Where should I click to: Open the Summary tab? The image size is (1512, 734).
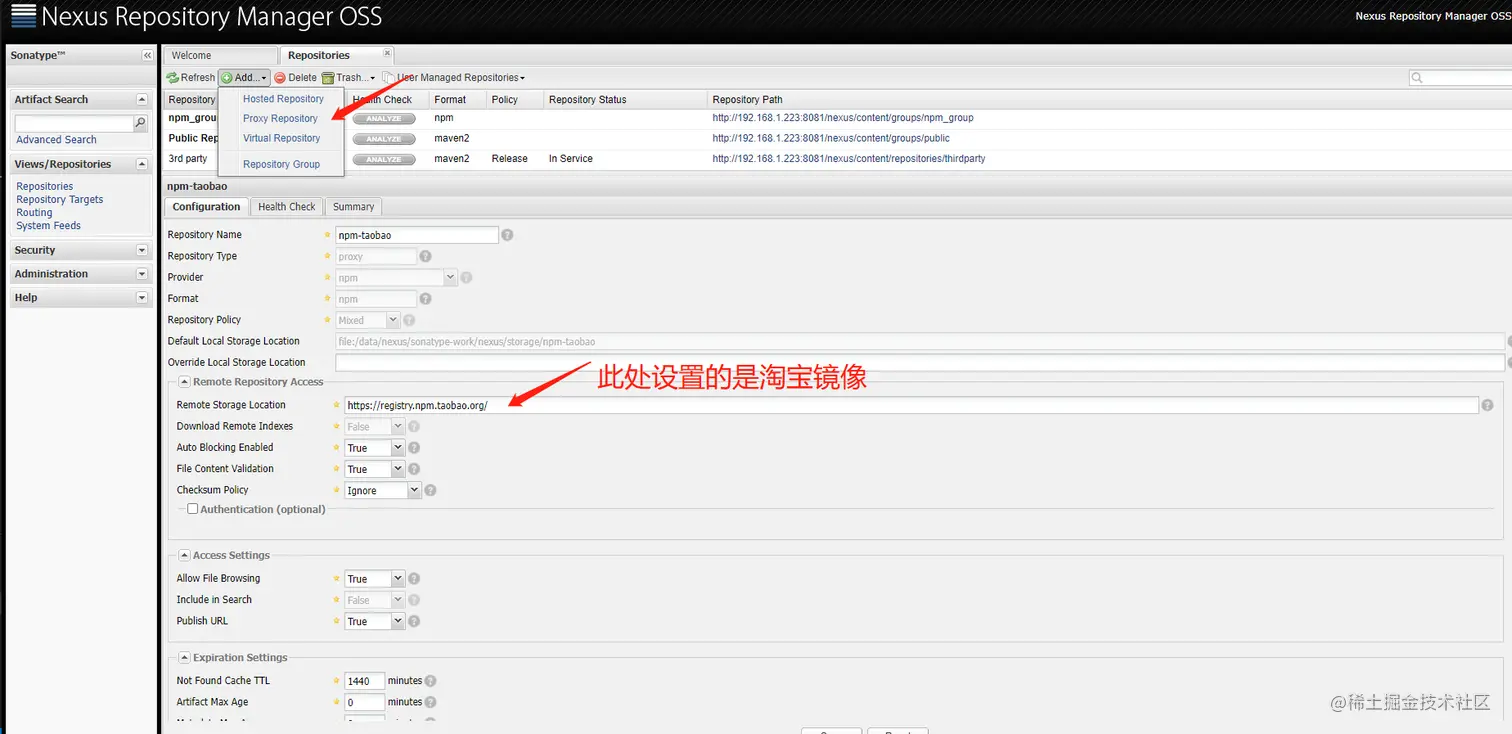point(353,207)
